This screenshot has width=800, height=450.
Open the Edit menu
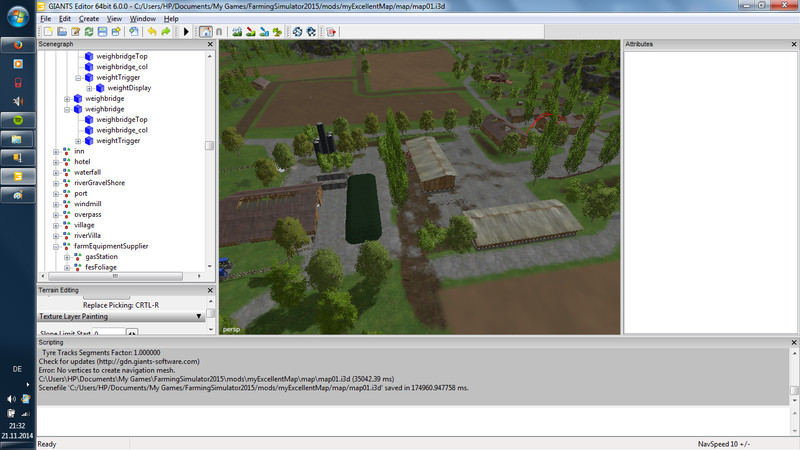coord(65,18)
